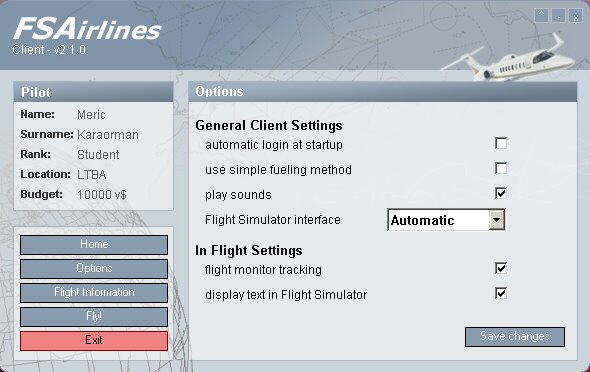
Task: Click the Pilot panel header
Action: click(x=93, y=92)
